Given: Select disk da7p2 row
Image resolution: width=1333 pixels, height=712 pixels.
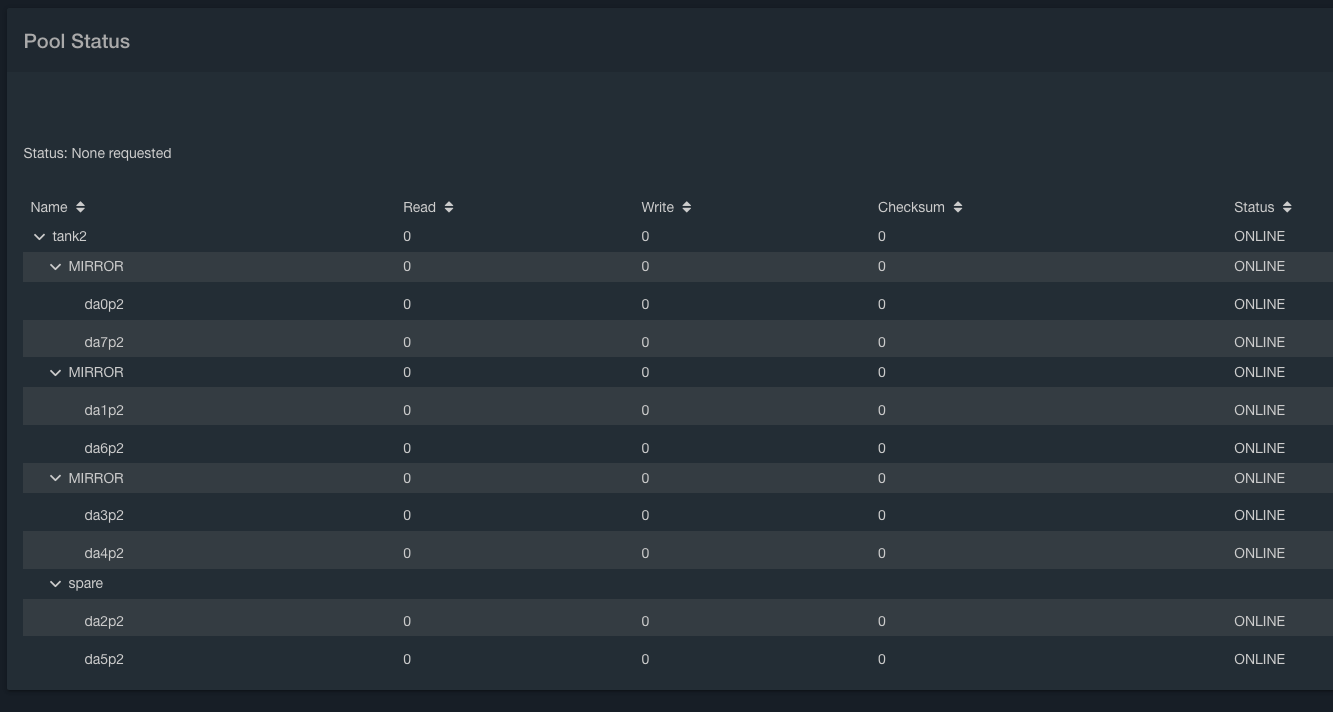Looking at the screenshot, I should tap(678, 342).
